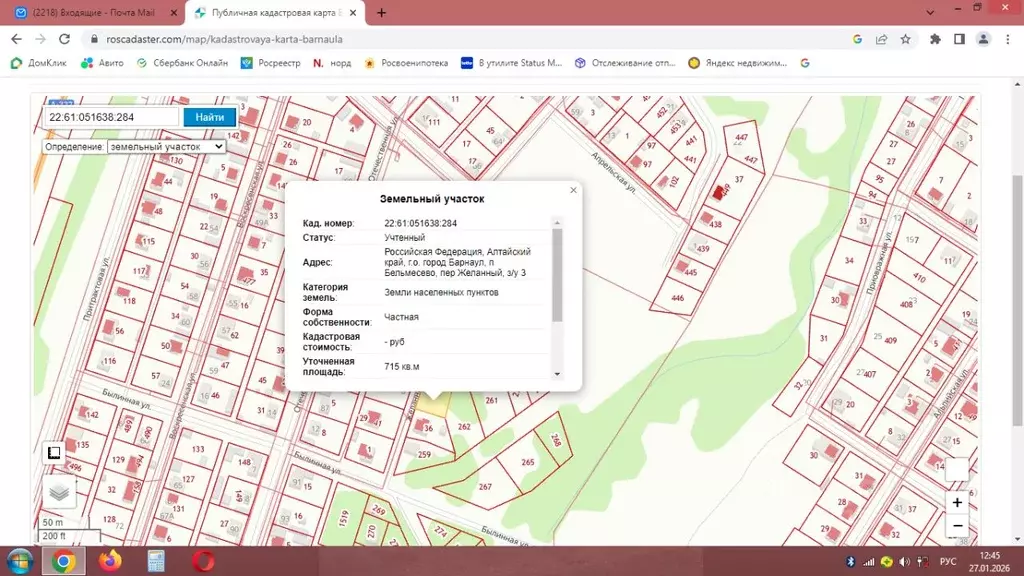Open the ДомКлик bookmark
1024x576 pixels.
(x=39, y=62)
